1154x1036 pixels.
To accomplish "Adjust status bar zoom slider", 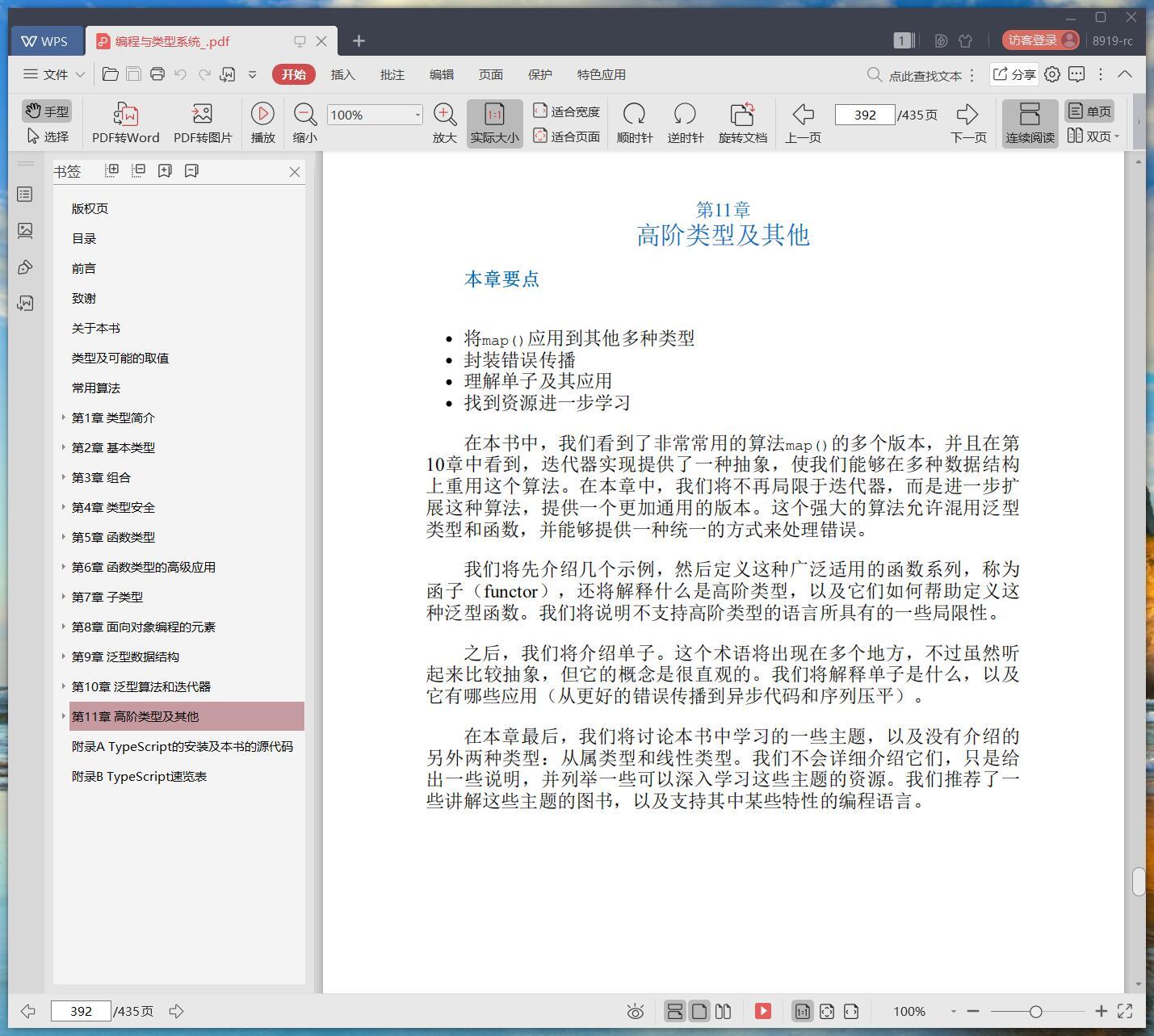I will (1036, 1011).
